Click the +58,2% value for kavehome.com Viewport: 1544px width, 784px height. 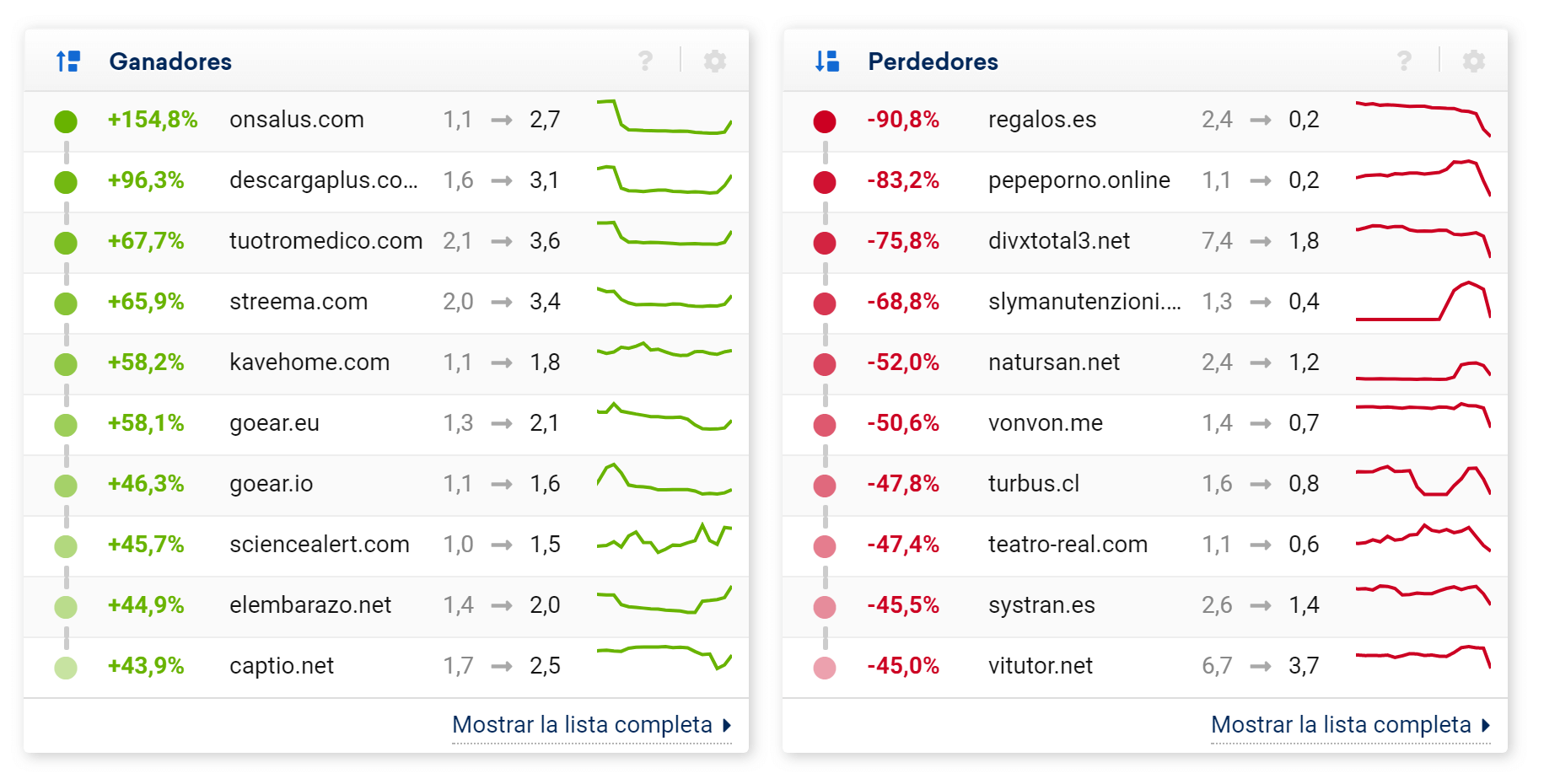pos(146,362)
